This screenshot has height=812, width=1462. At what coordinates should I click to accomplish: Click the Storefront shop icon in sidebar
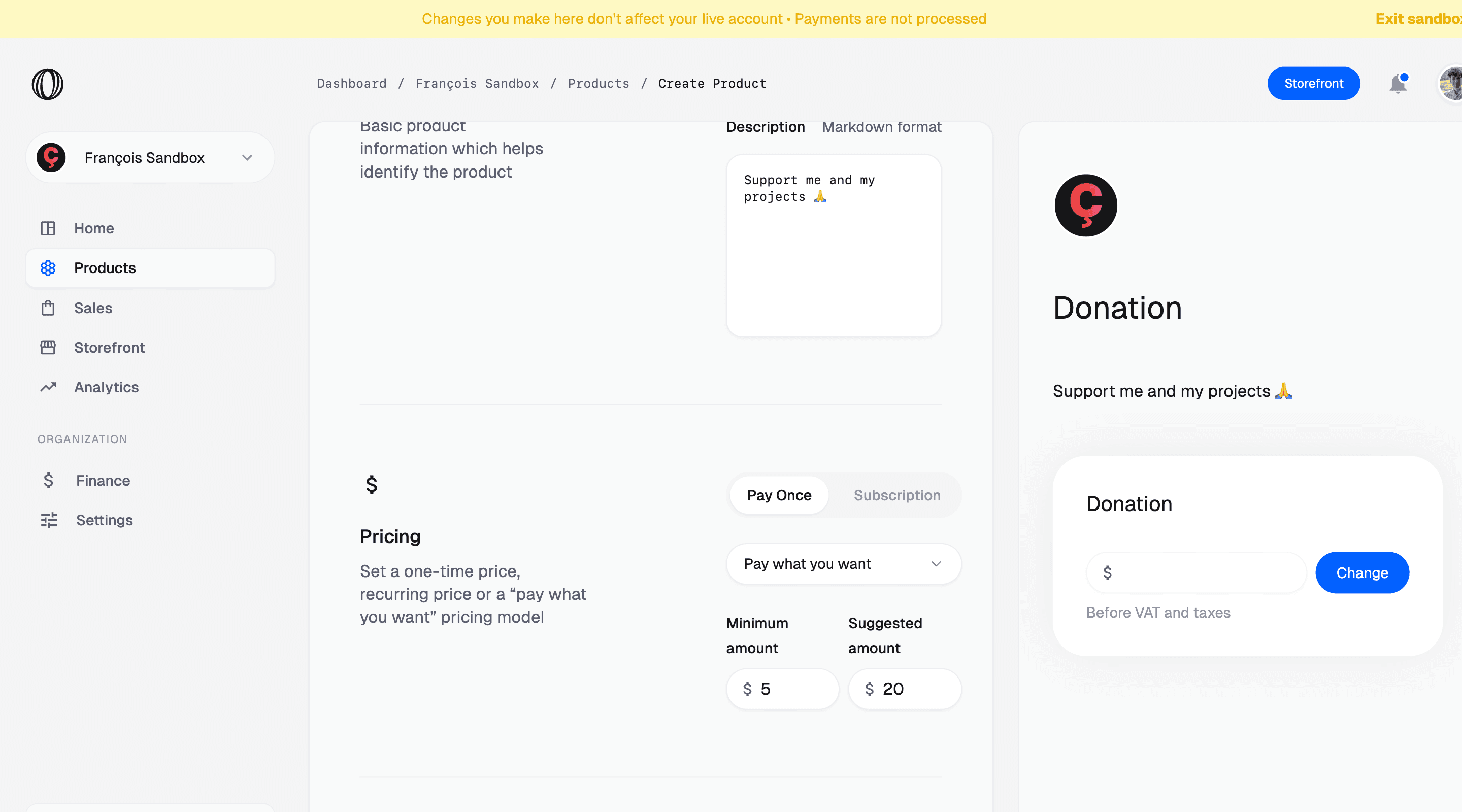pos(48,347)
